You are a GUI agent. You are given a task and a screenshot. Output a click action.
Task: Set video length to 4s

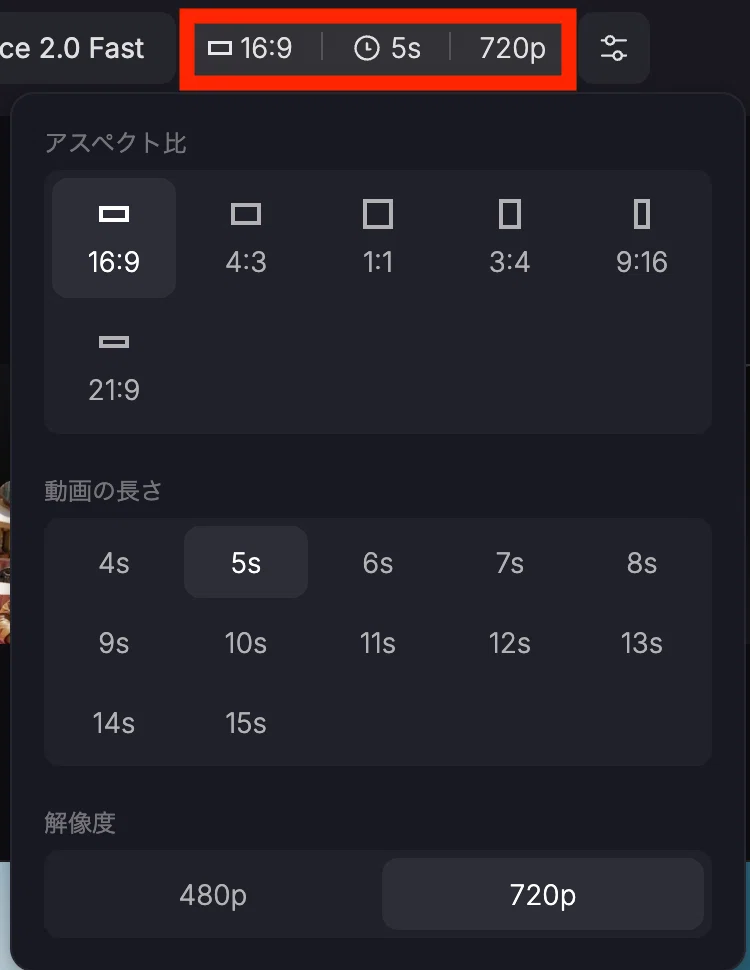(x=114, y=562)
